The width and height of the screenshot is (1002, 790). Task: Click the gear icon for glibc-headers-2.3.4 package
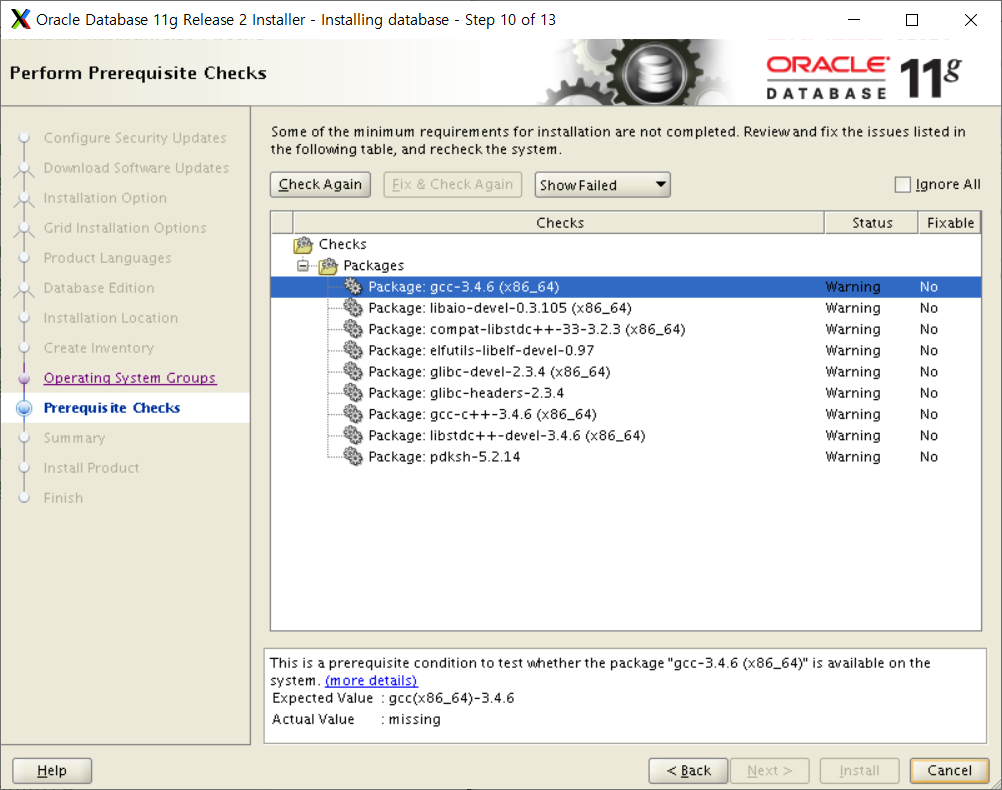[x=353, y=392]
